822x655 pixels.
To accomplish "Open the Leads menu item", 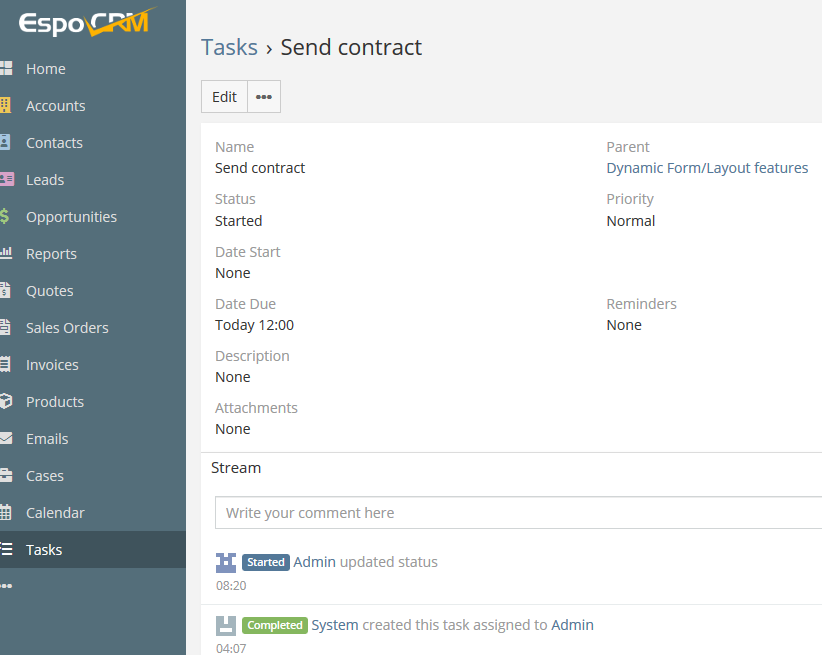I will 45,180.
